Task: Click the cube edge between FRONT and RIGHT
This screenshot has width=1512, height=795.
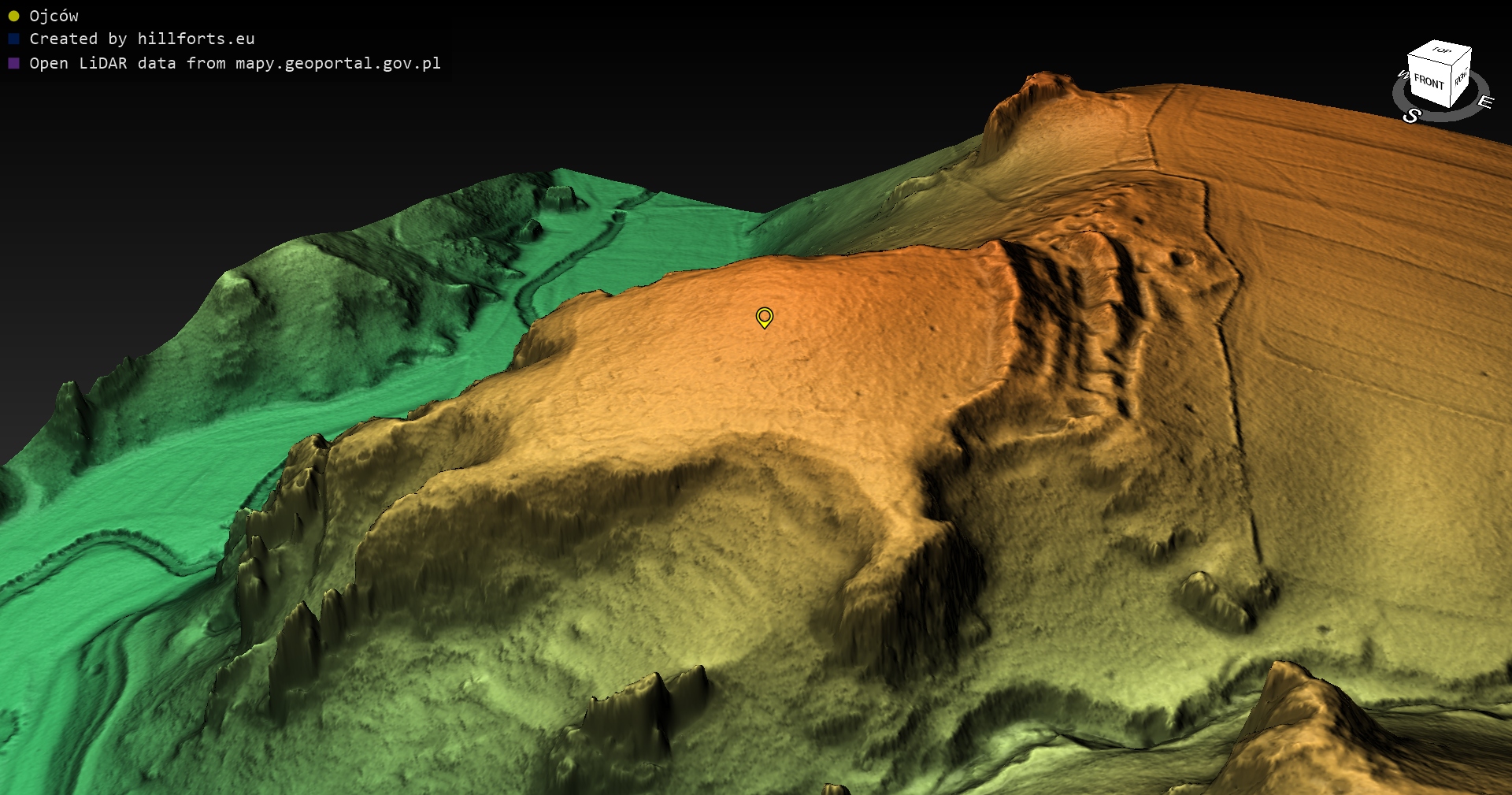Action: [x=1451, y=84]
